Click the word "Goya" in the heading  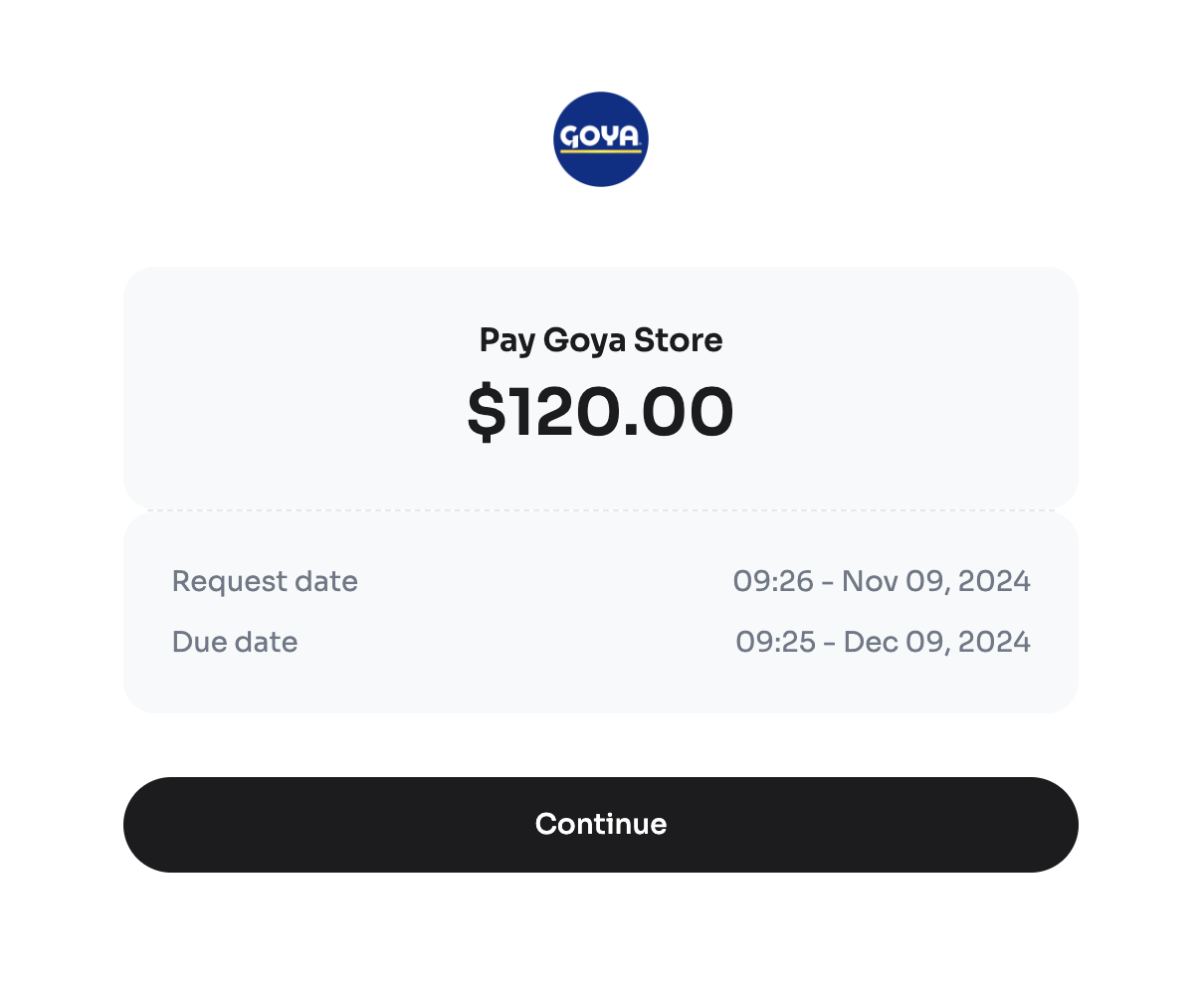coord(584,340)
